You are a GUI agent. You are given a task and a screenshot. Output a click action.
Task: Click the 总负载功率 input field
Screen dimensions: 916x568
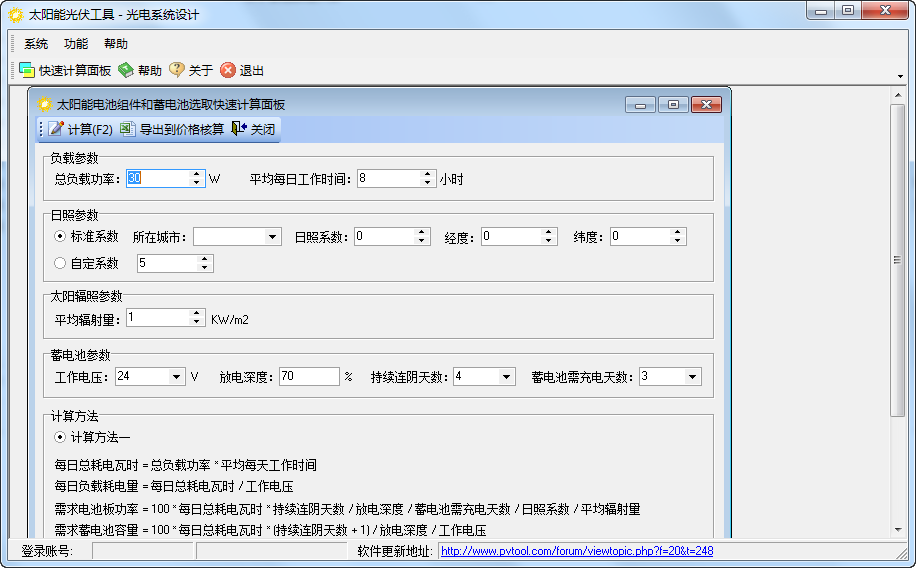(158, 178)
